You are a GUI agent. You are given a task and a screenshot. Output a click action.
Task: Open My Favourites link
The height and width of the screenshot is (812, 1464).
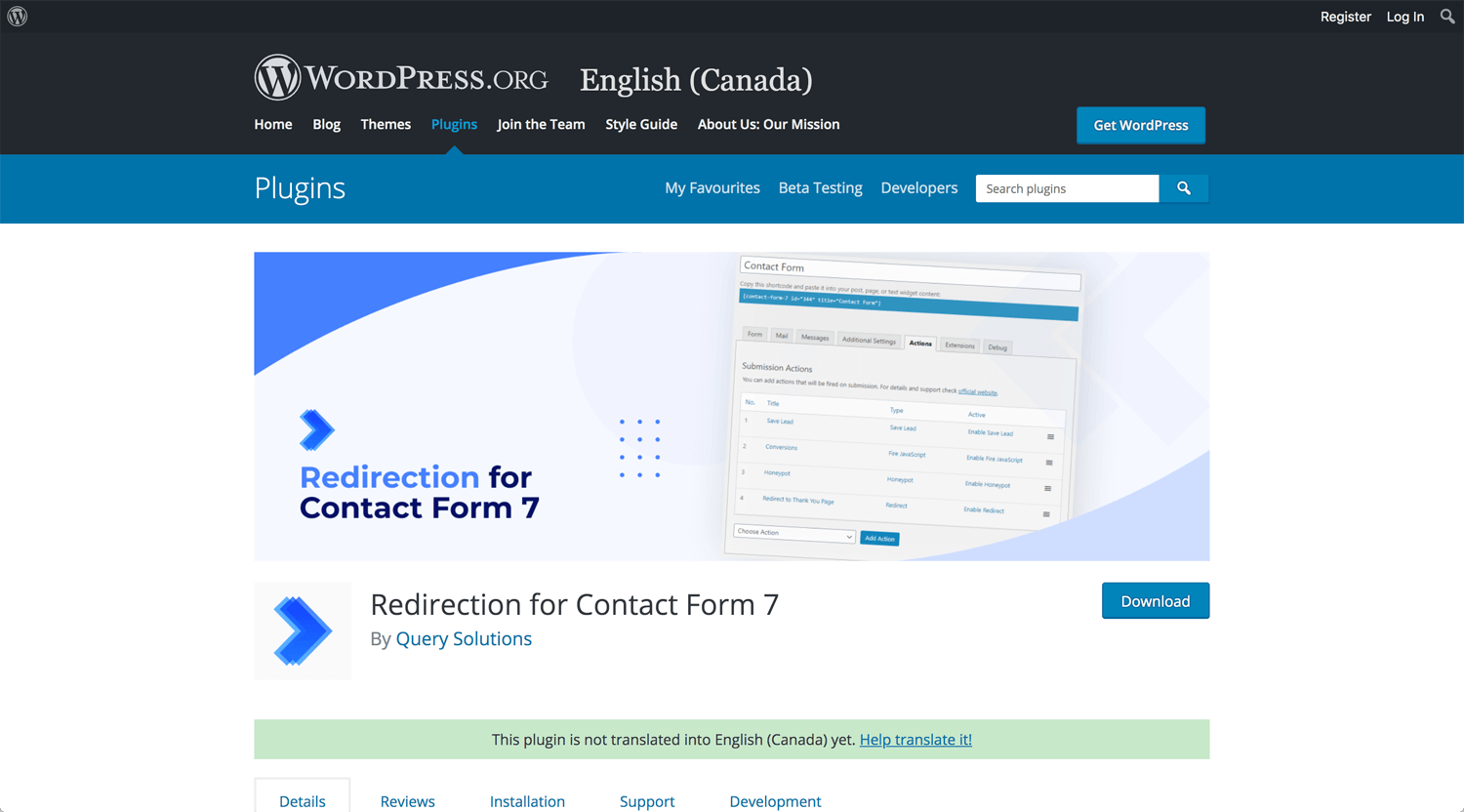[x=712, y=188]
